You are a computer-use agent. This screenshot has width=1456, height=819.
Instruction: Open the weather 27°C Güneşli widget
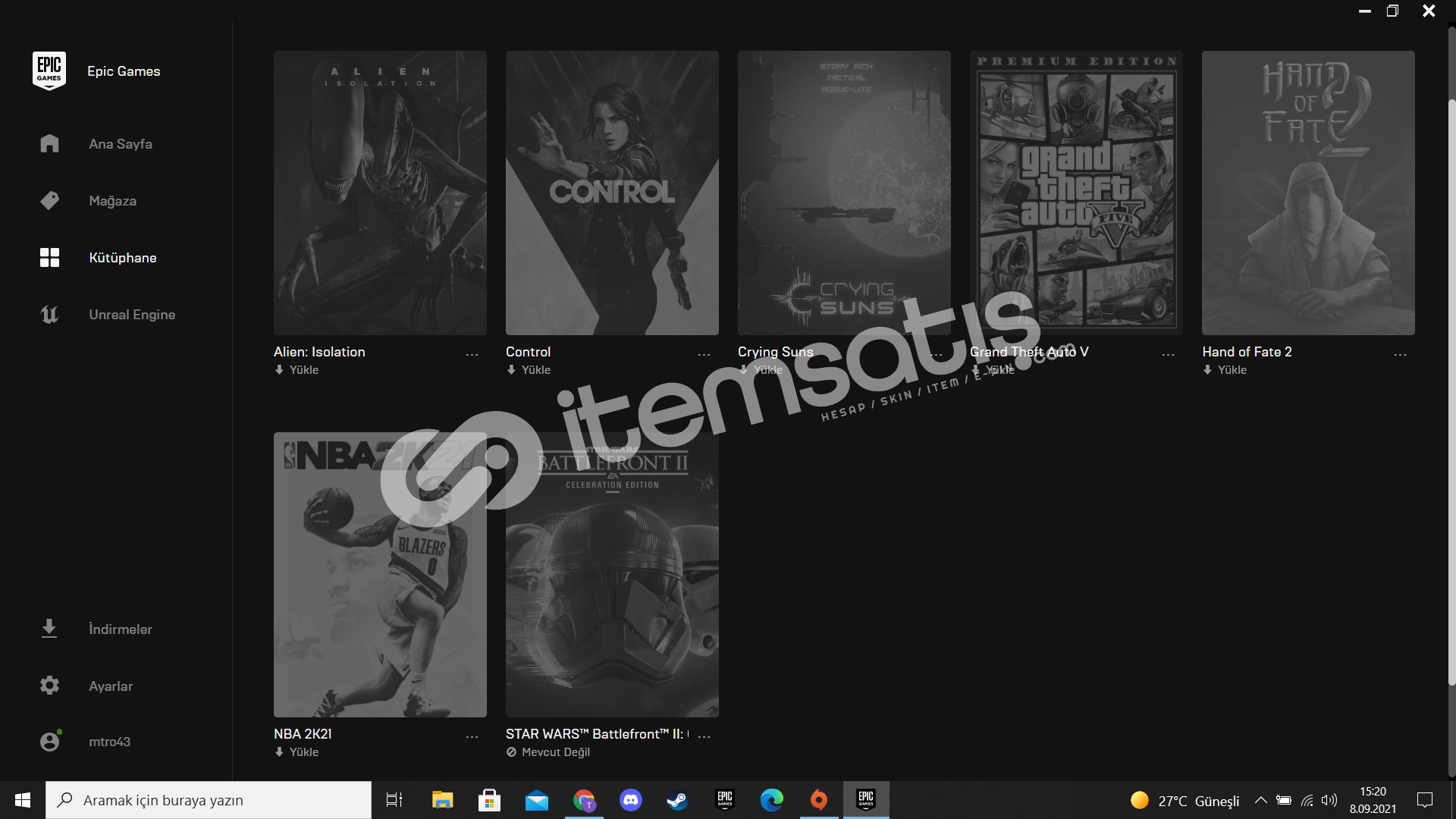click(1185, 801)
